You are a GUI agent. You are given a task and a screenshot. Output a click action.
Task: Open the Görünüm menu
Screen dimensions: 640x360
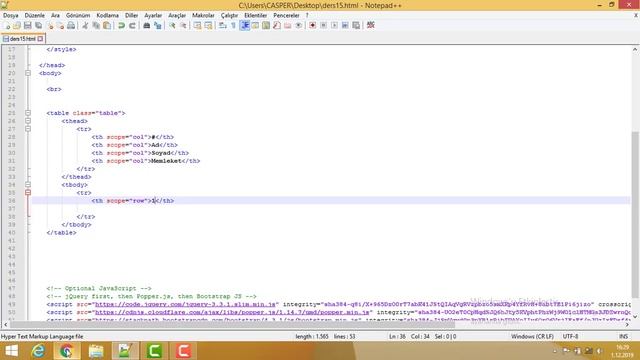point(78,15)
